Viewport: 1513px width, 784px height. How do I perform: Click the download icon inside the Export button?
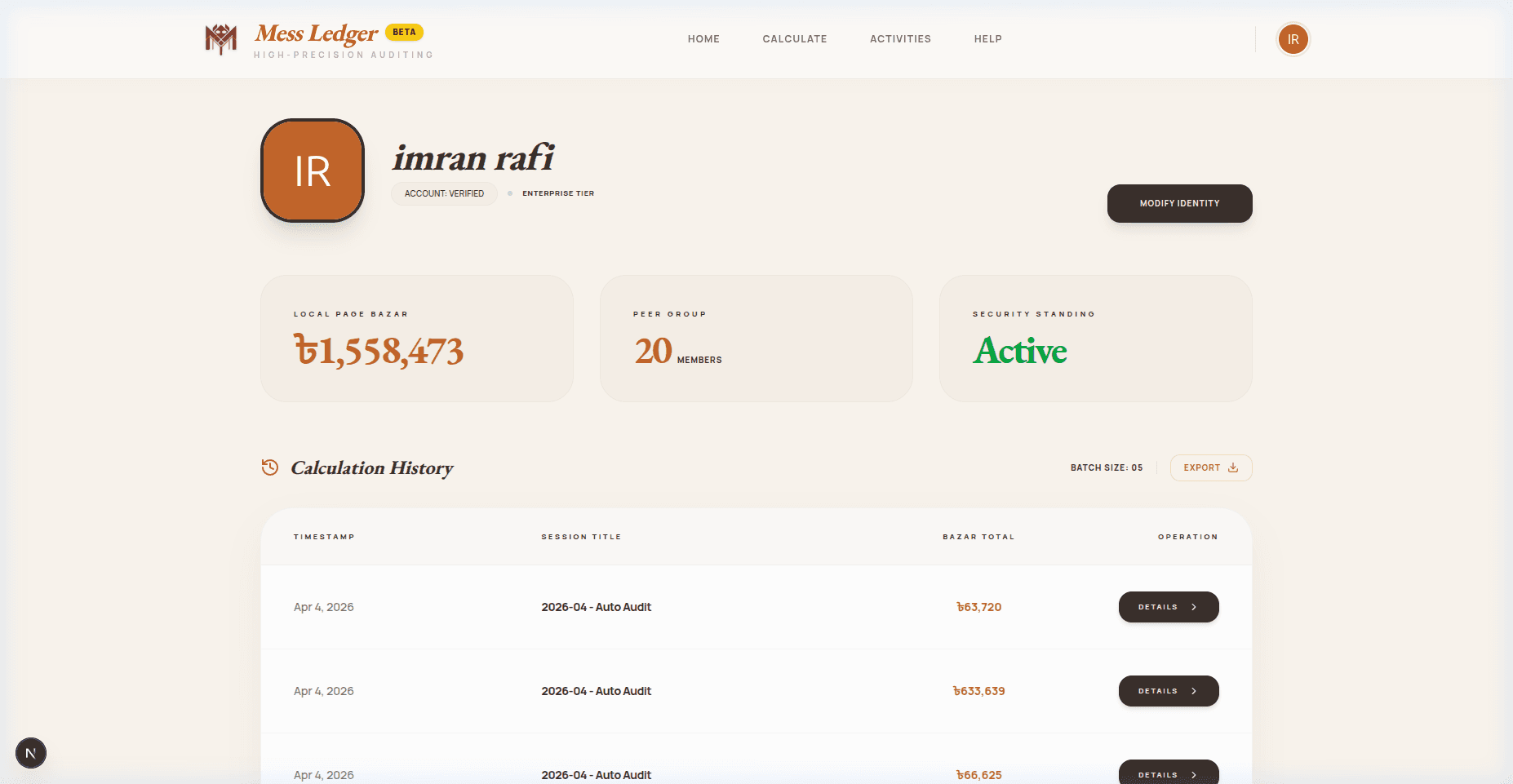click(1232, 467)
